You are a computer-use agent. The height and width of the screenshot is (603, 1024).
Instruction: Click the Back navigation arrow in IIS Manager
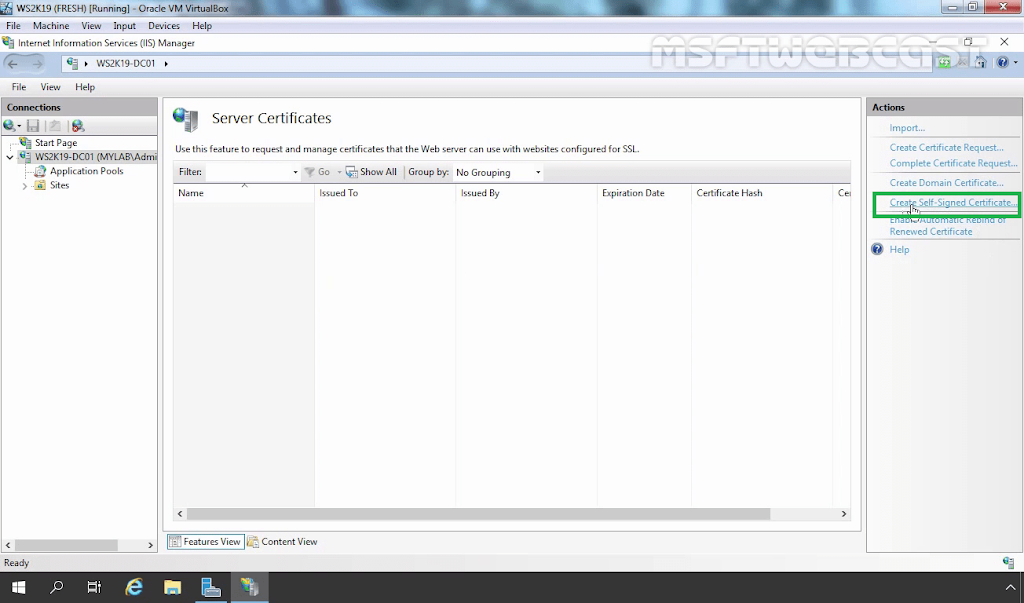click(x=13, y=63)
